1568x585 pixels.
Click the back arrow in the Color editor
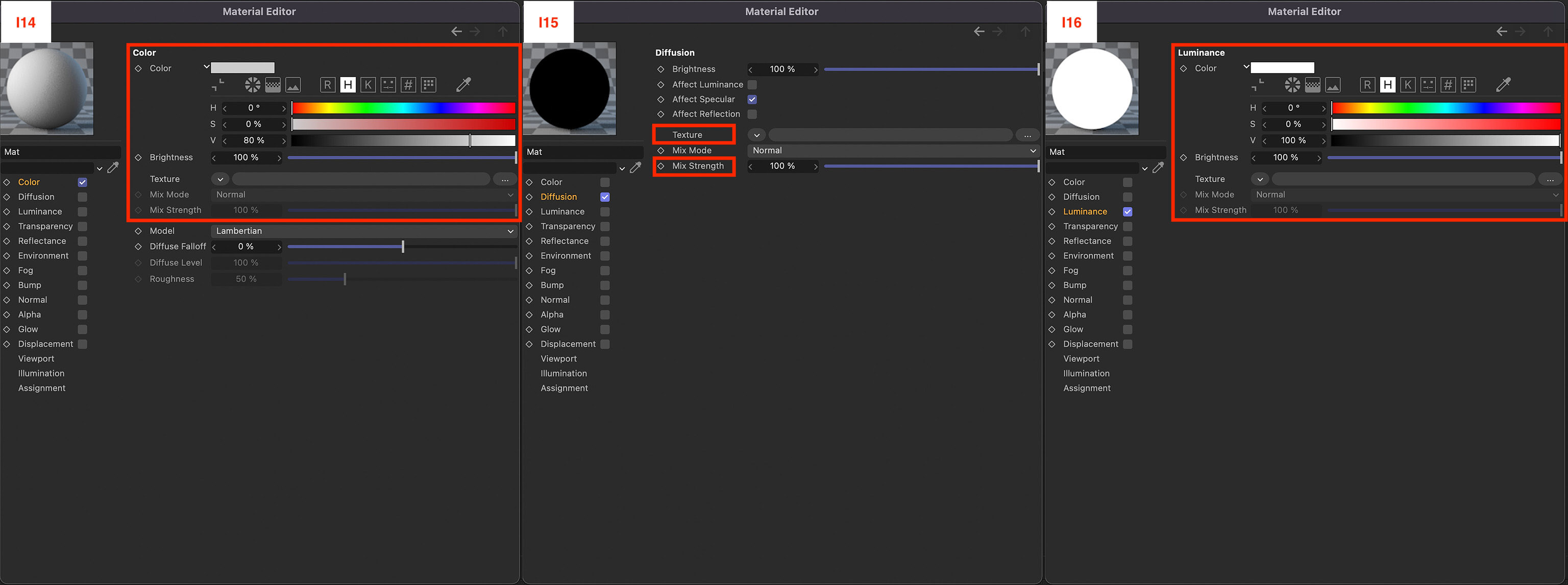[x=456, y=32]
